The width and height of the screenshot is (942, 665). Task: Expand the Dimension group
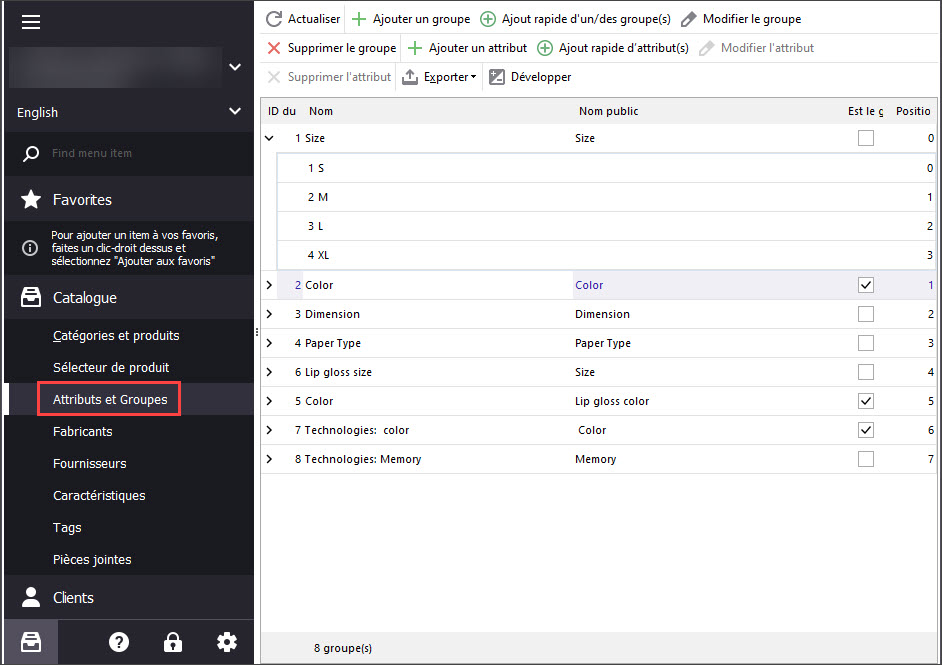point(269,314)
